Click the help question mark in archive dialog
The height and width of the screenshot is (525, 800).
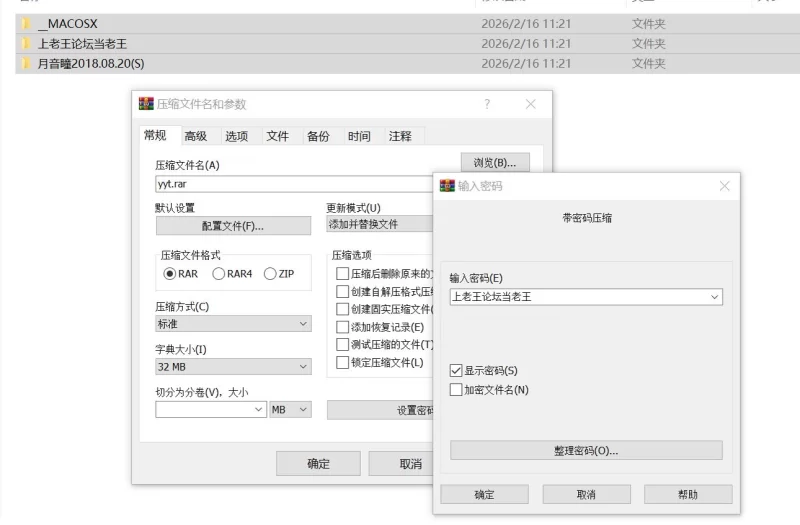(487, 104)
